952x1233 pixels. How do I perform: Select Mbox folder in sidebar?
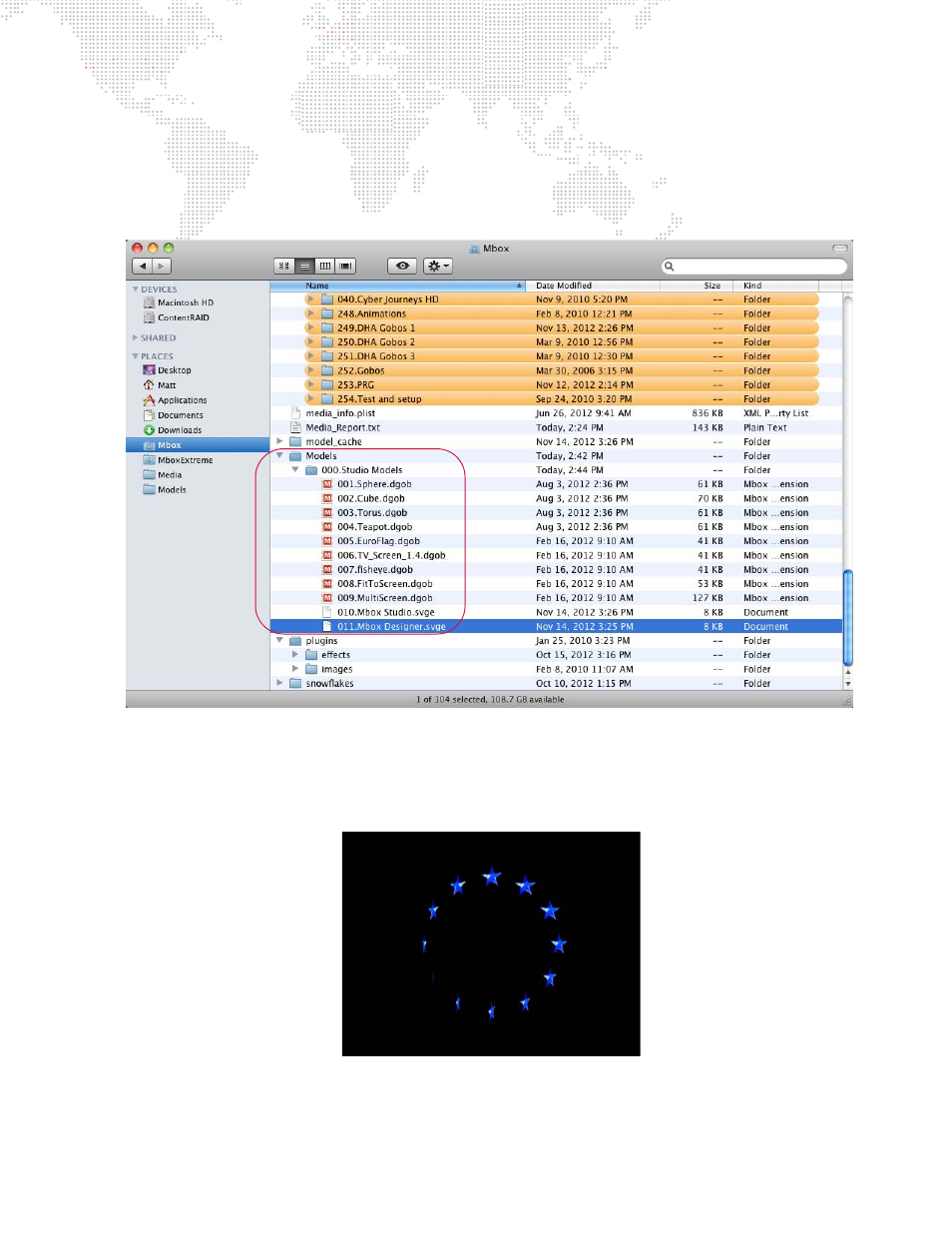[198, 445]
